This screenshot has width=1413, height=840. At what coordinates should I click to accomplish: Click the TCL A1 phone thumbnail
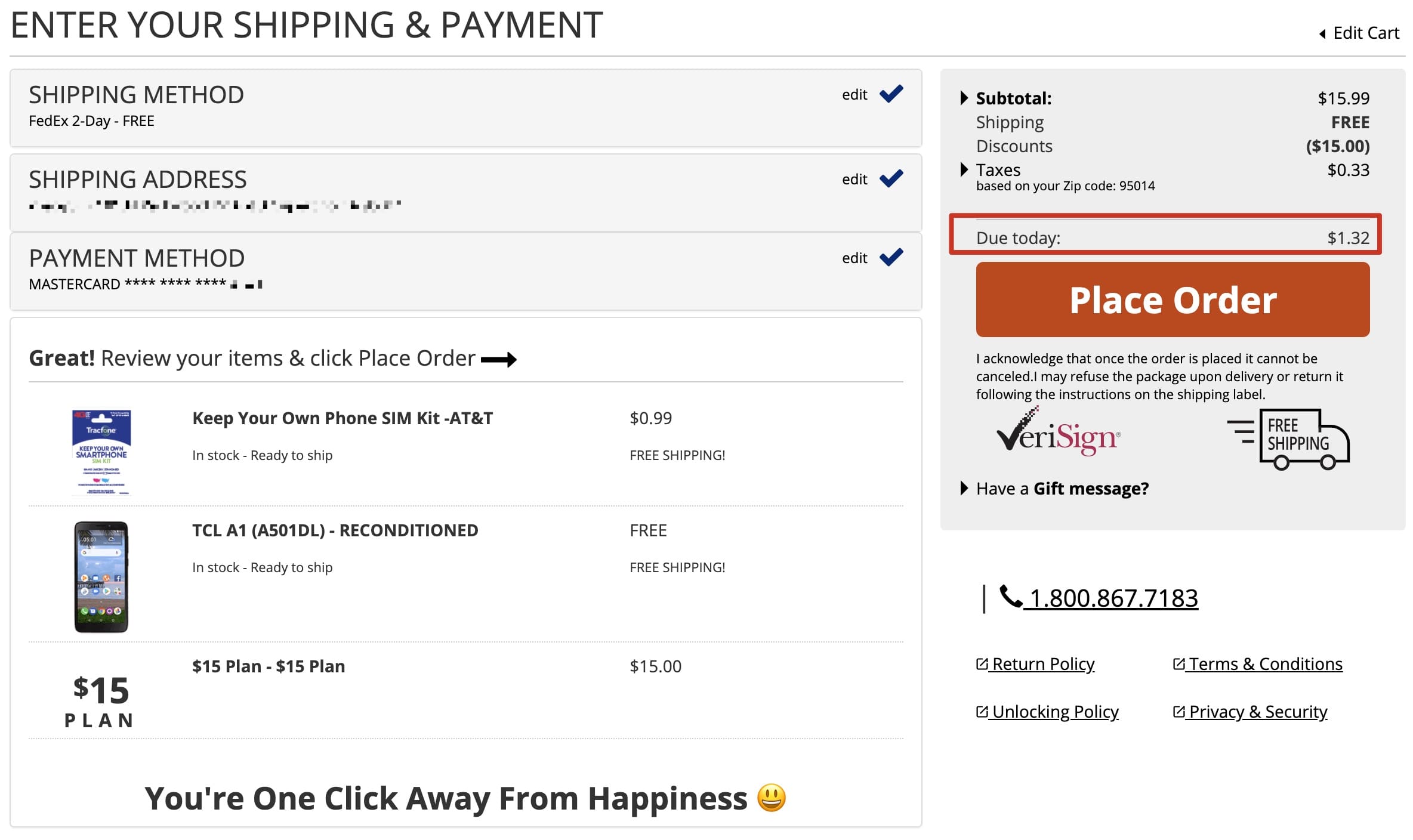101,576
